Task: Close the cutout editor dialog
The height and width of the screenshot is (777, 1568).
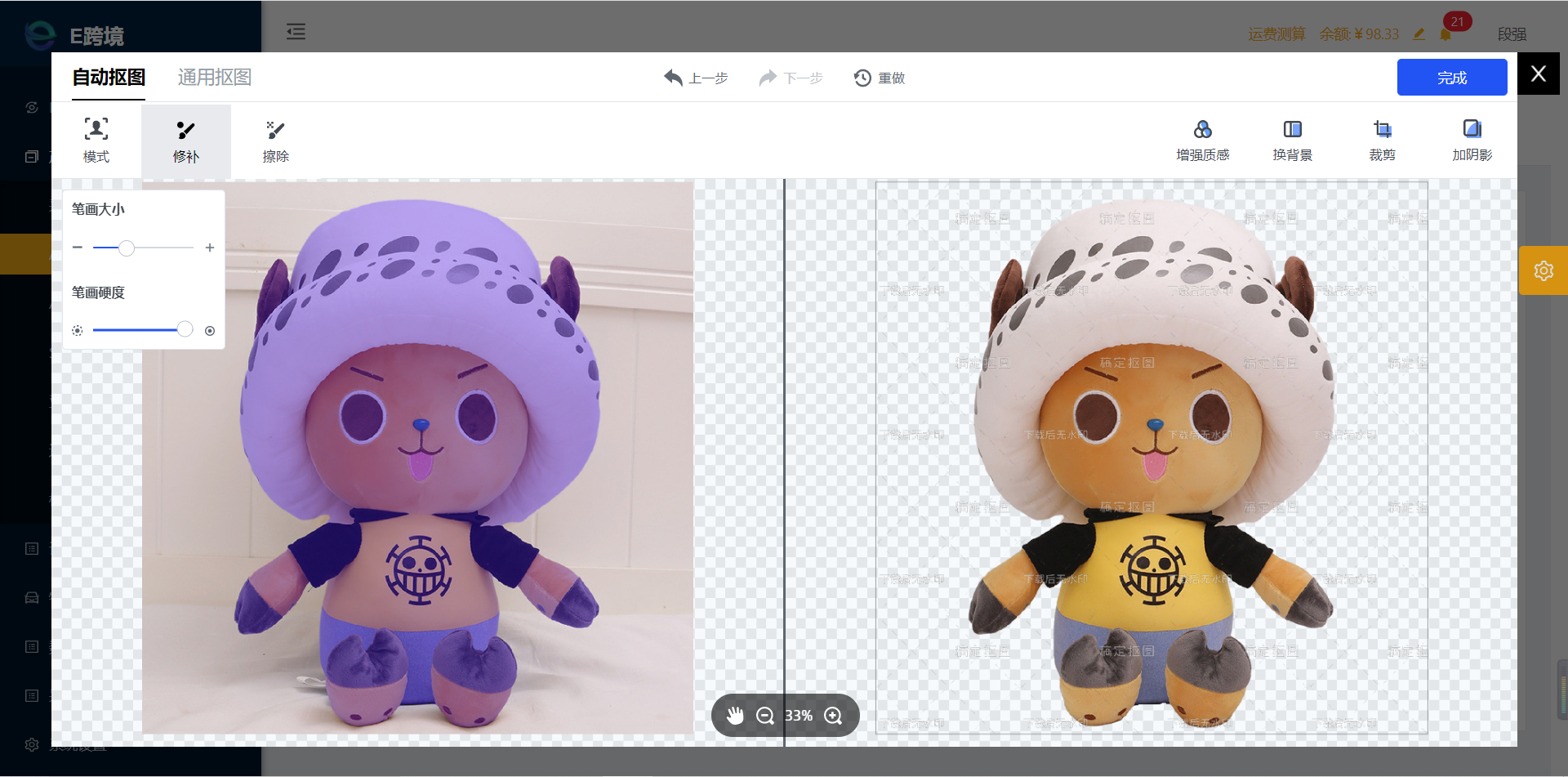Action: [1539, 74]
